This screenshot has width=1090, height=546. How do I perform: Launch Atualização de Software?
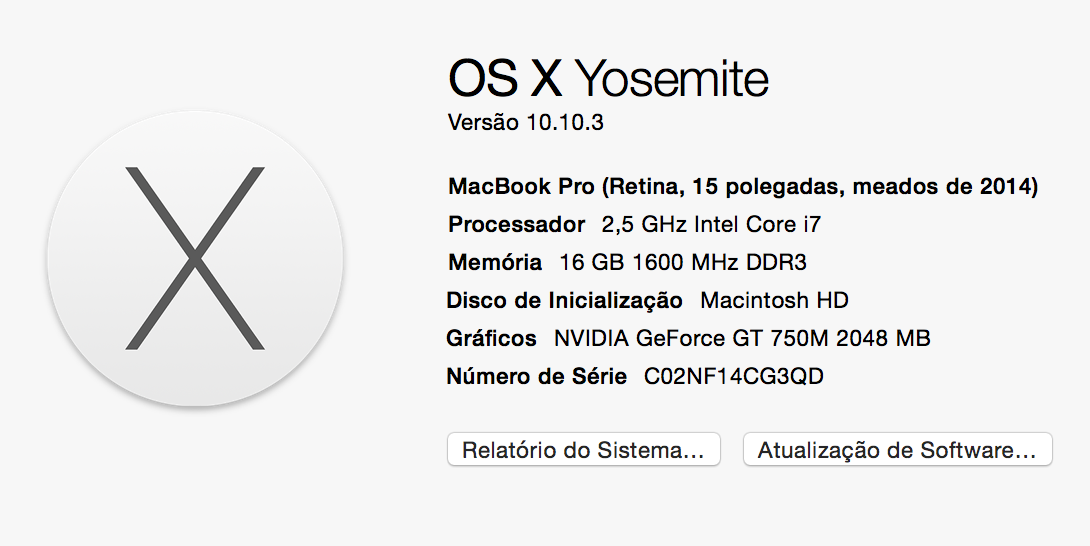point(897,450)
